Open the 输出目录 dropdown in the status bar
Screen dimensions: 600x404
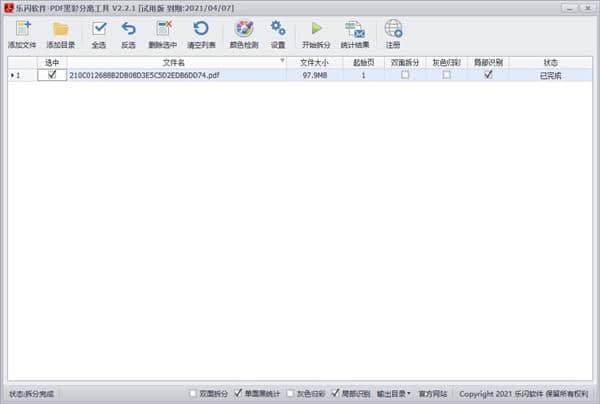tap(394, 394)
